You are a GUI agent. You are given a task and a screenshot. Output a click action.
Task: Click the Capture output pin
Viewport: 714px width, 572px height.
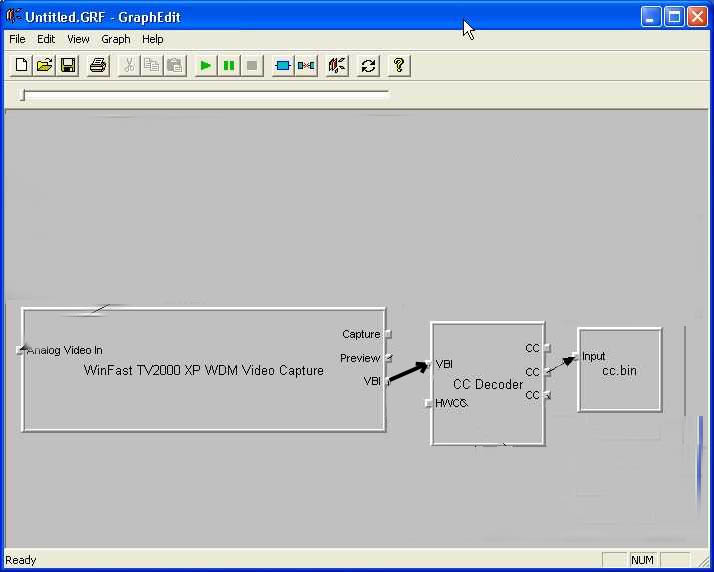pos(388,334)
